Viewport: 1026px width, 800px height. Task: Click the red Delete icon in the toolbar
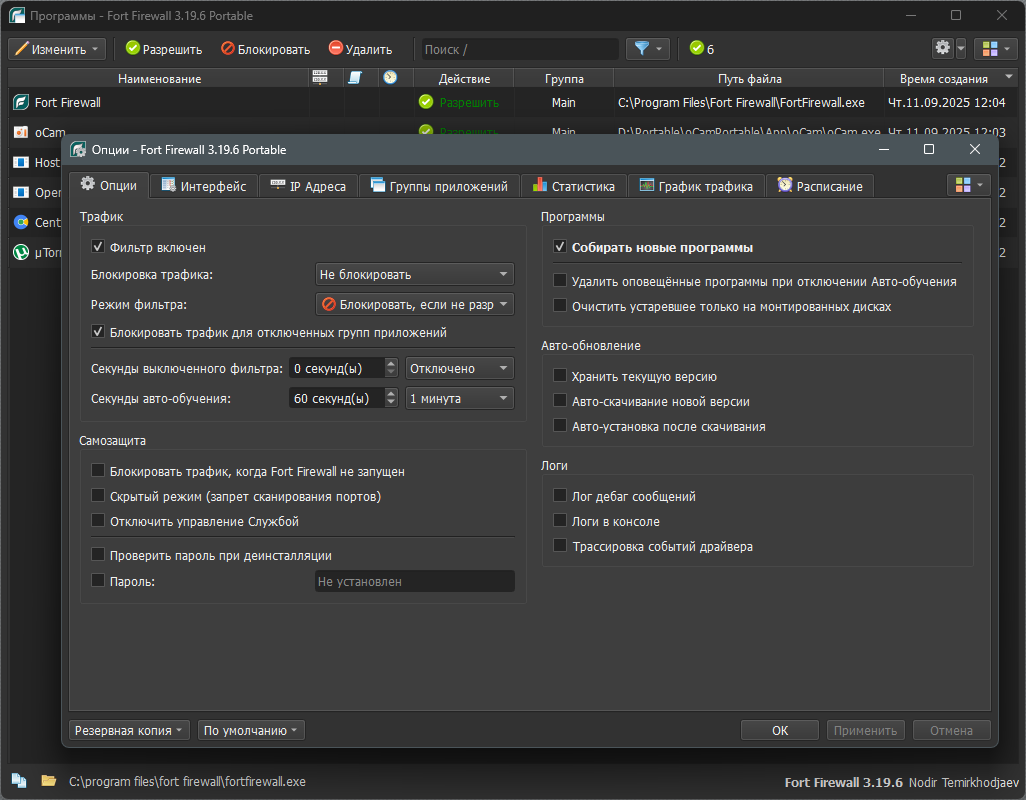(x=336, y=48)
